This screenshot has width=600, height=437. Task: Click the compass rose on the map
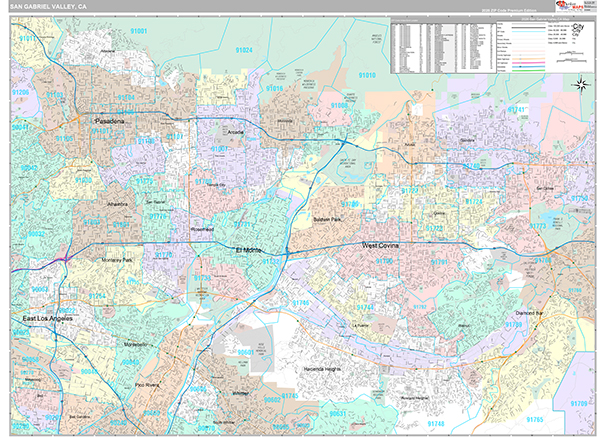581,84
